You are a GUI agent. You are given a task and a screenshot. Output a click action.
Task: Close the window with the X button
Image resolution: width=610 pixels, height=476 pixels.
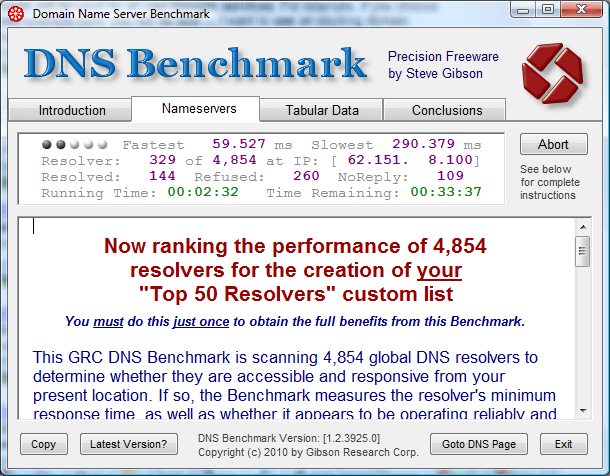pos(582,10)
